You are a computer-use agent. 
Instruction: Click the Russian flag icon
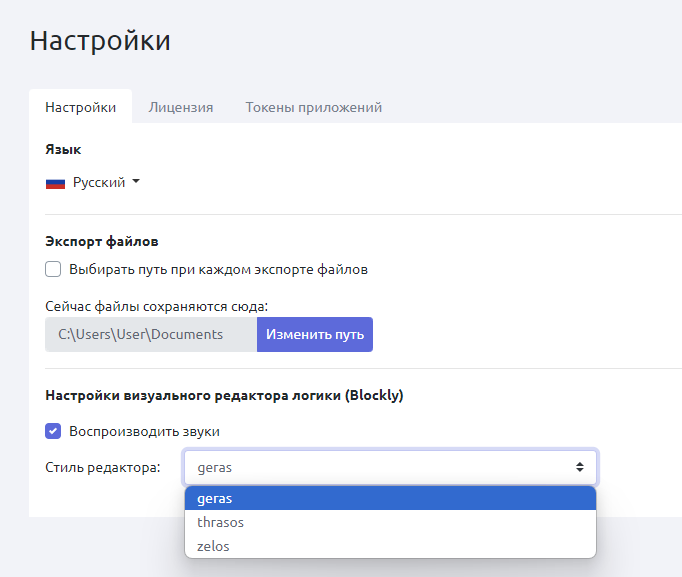click(x=55, y=183)
